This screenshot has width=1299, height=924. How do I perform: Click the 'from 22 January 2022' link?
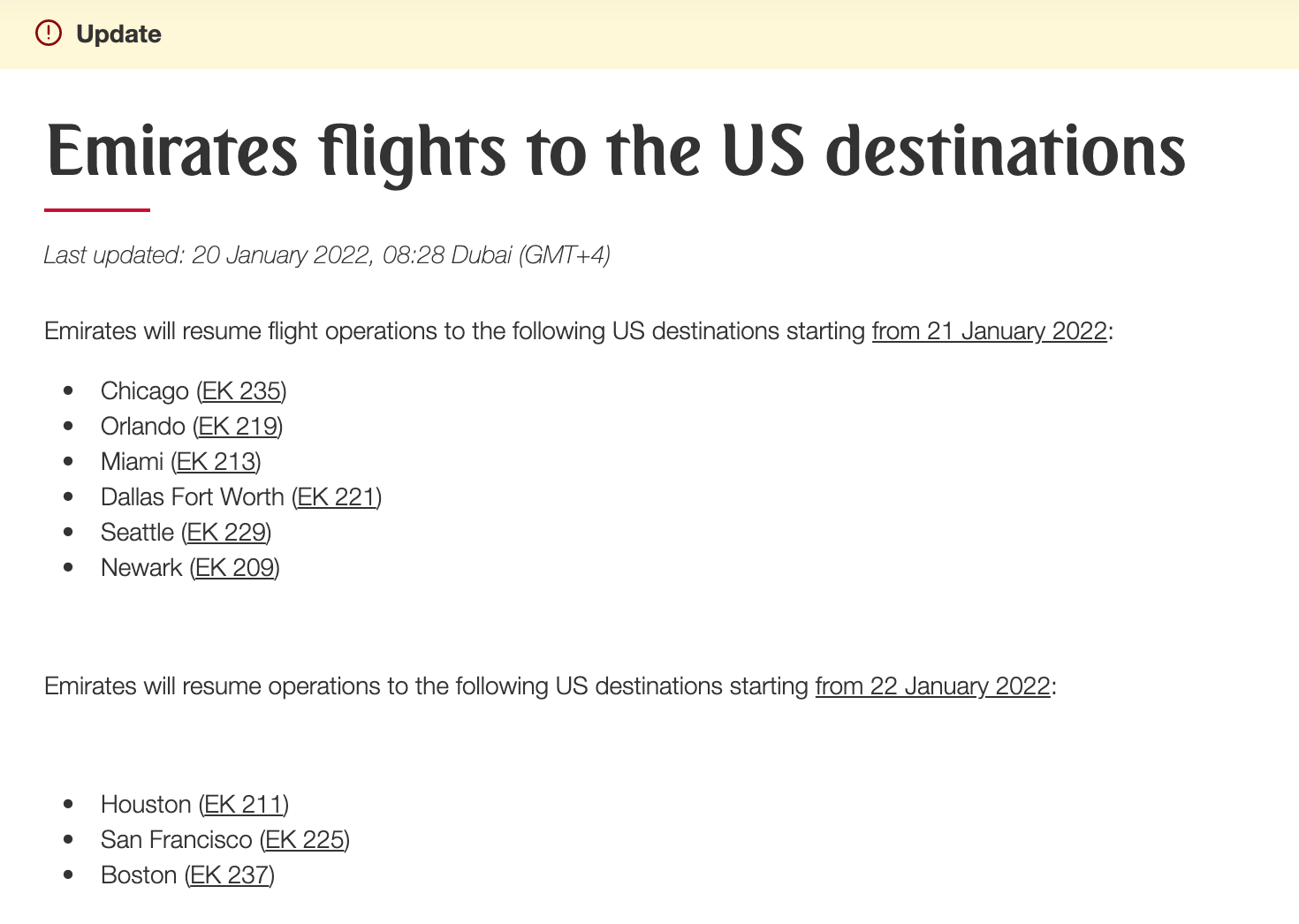coord(933,686)
